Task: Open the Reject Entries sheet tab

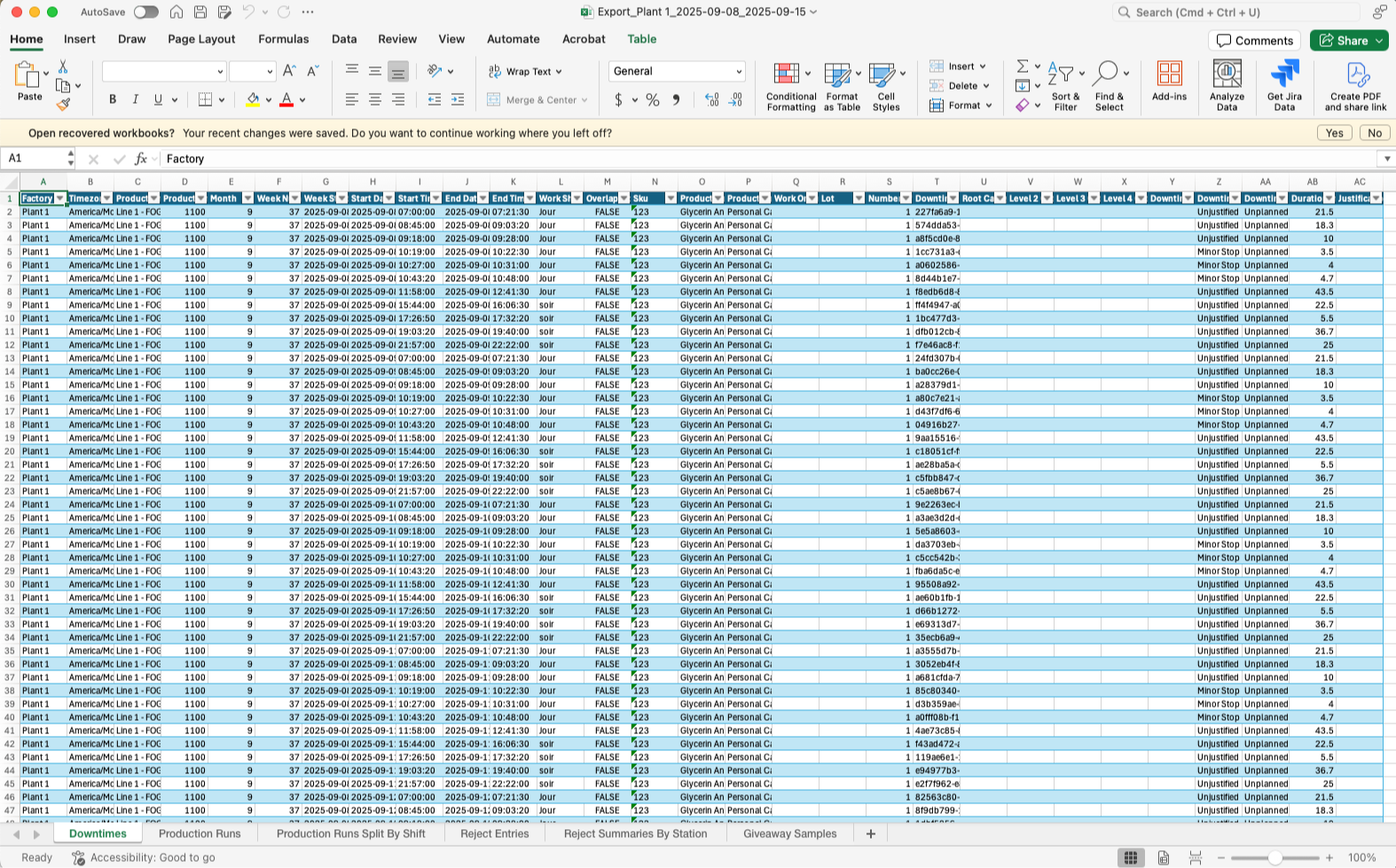Action: click(x=495, y=833)
